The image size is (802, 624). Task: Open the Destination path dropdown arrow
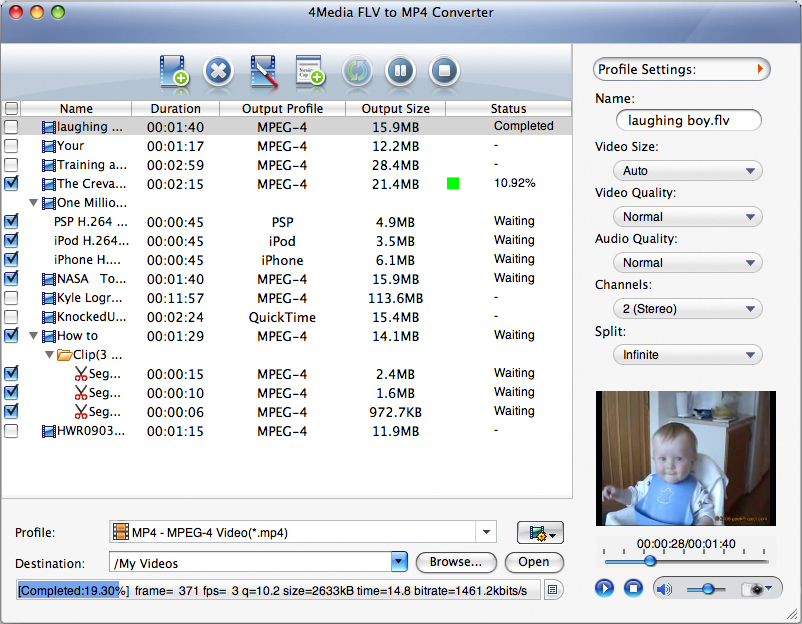(x=399, y=562)
